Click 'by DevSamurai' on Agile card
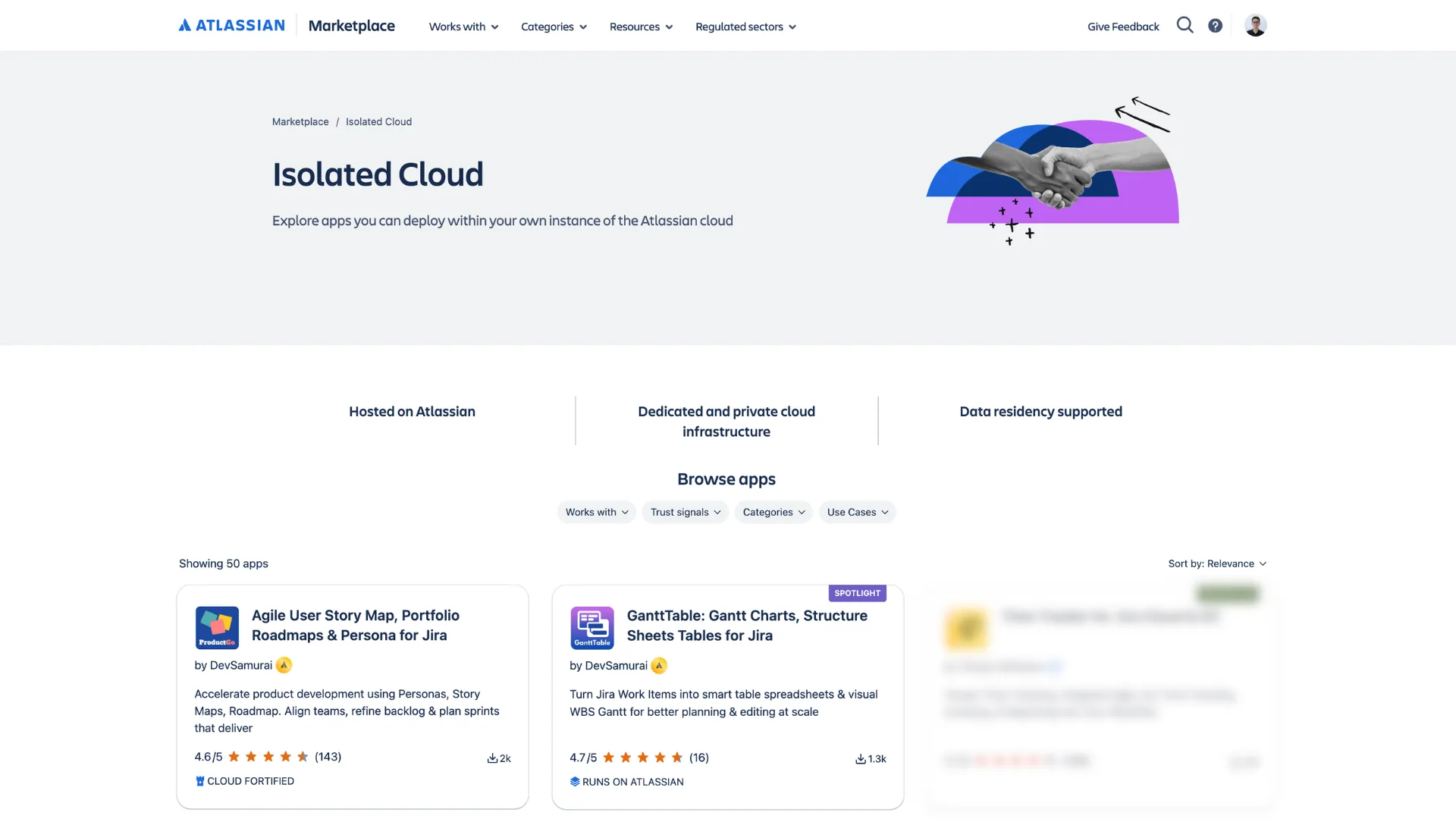Viewport: 1456px width, 819px height. (233, 665)
